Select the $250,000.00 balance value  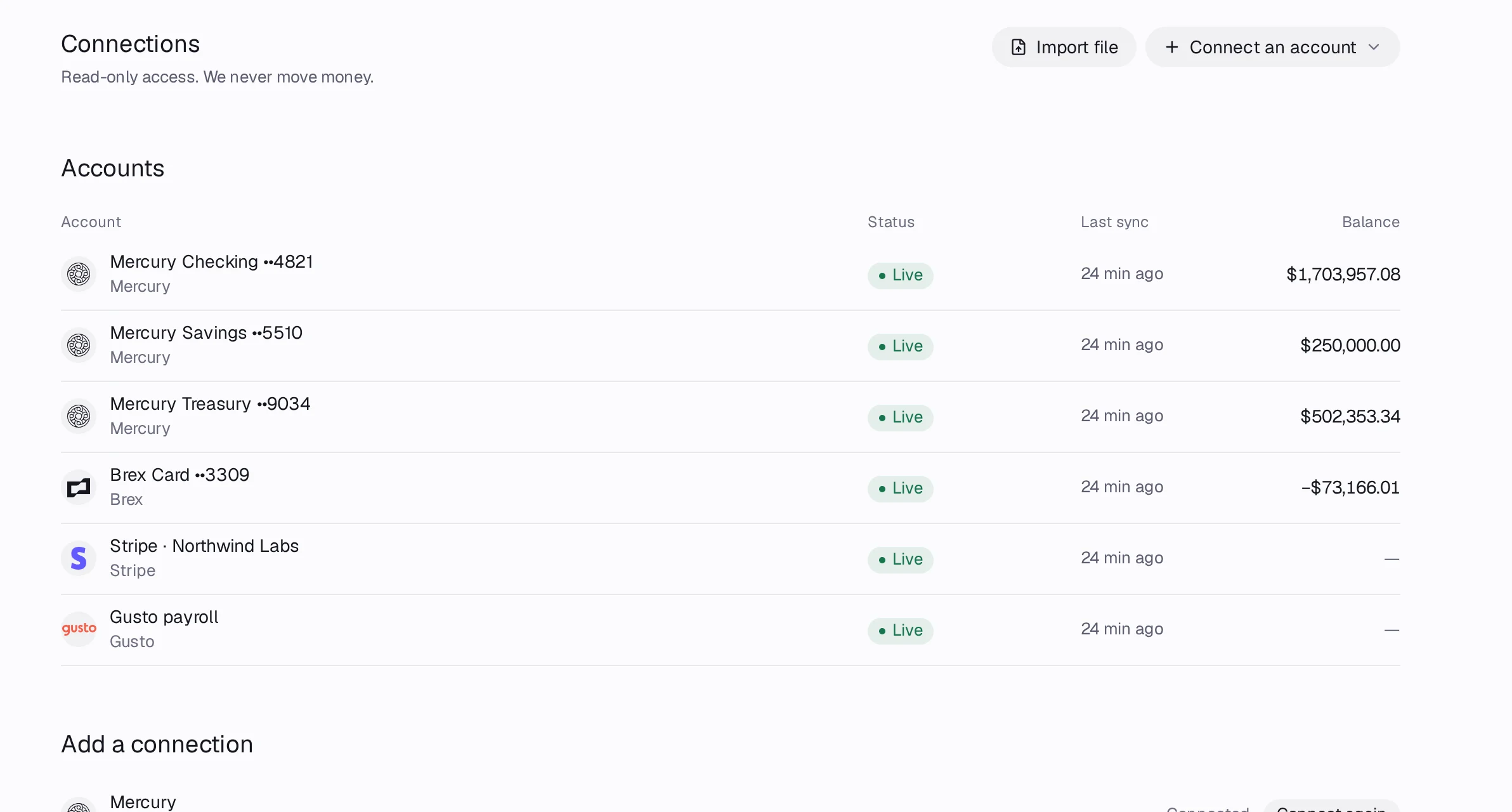pyautogui.click(x=1350, y=346)
